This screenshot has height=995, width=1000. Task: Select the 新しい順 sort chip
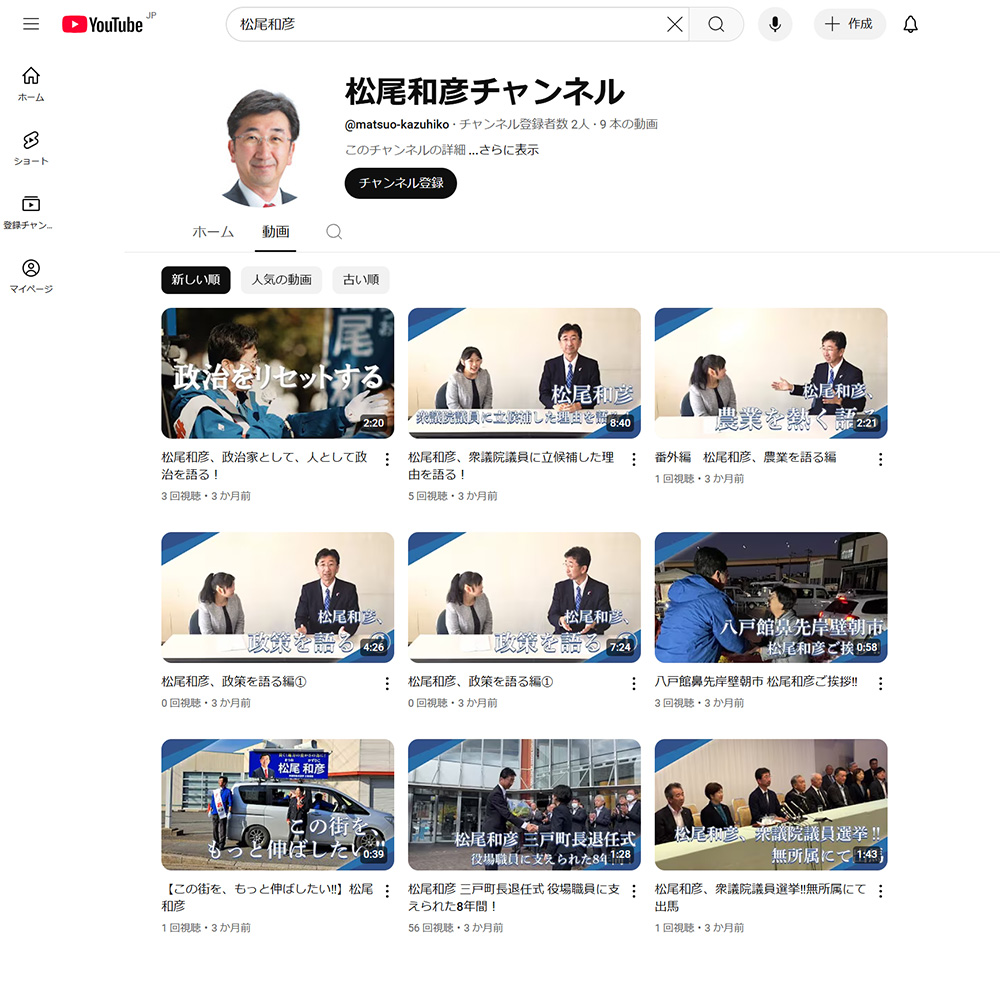[196, 280]
